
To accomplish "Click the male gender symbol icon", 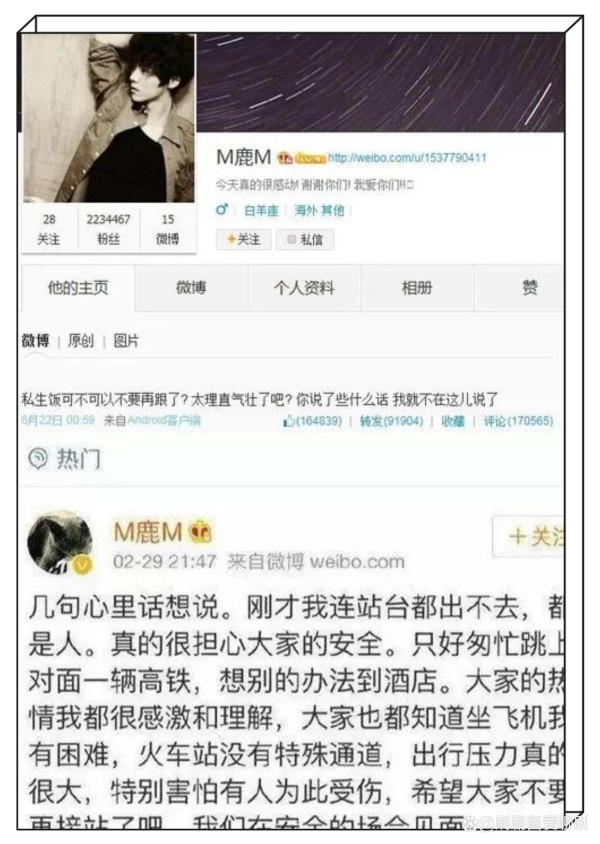I will pyautogui.click(x=222, y=210).
